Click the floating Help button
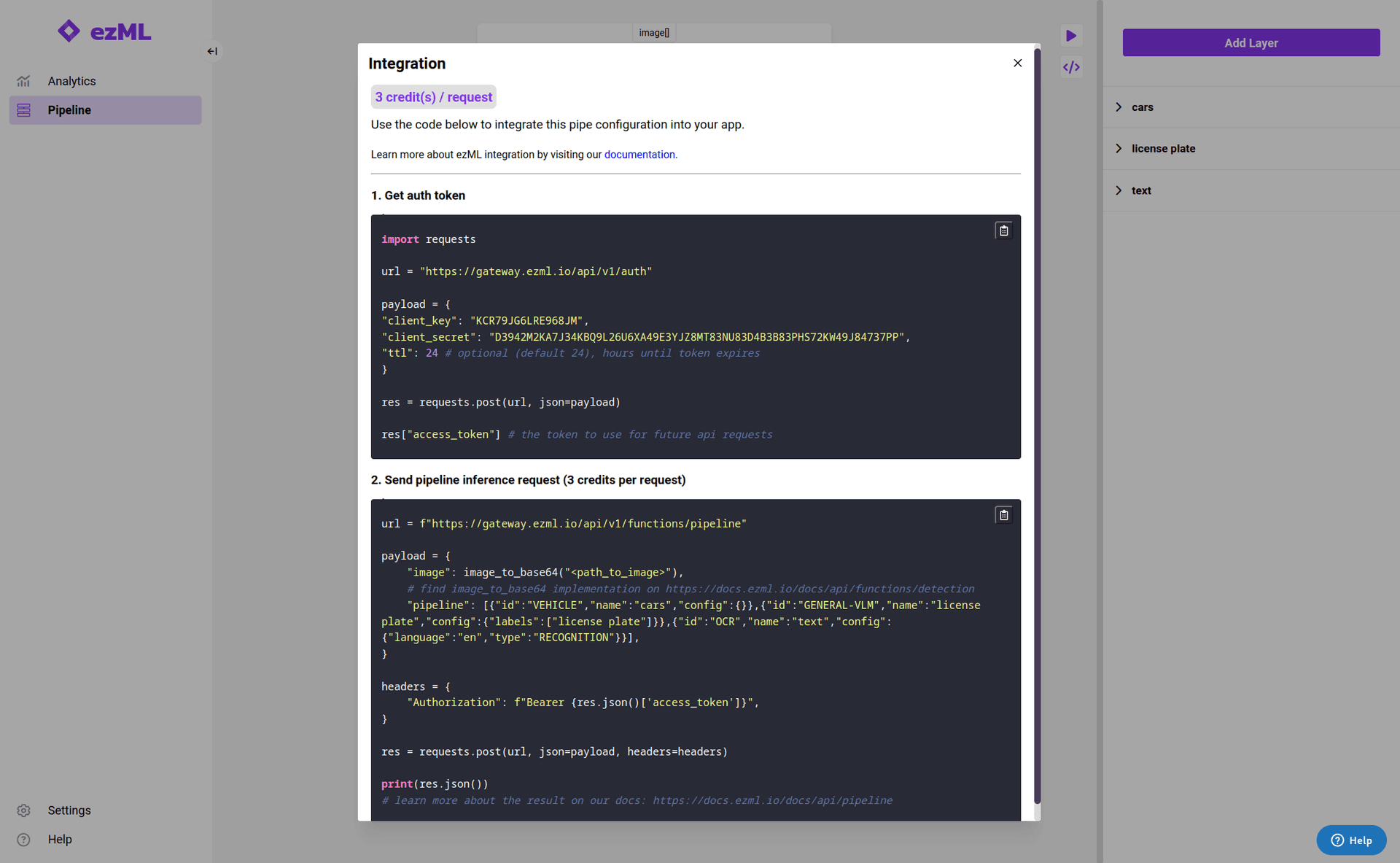1400x863 pixels. (1351, 840)
